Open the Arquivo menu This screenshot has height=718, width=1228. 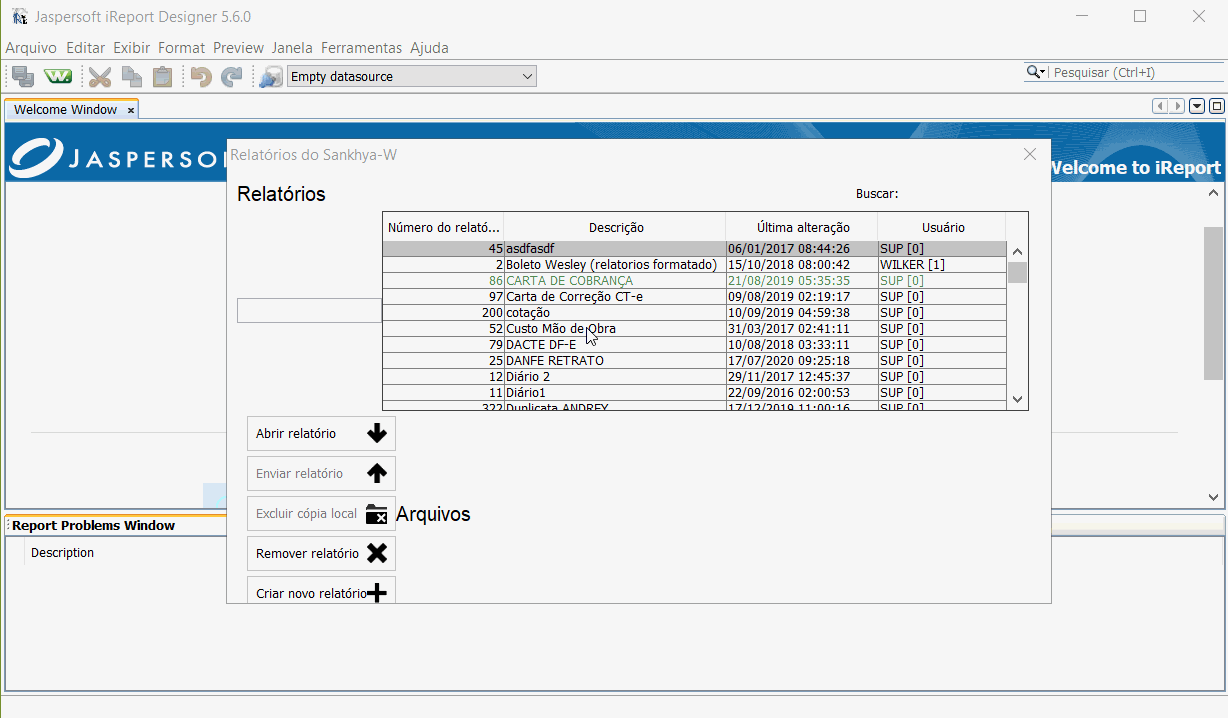point(31,48)
